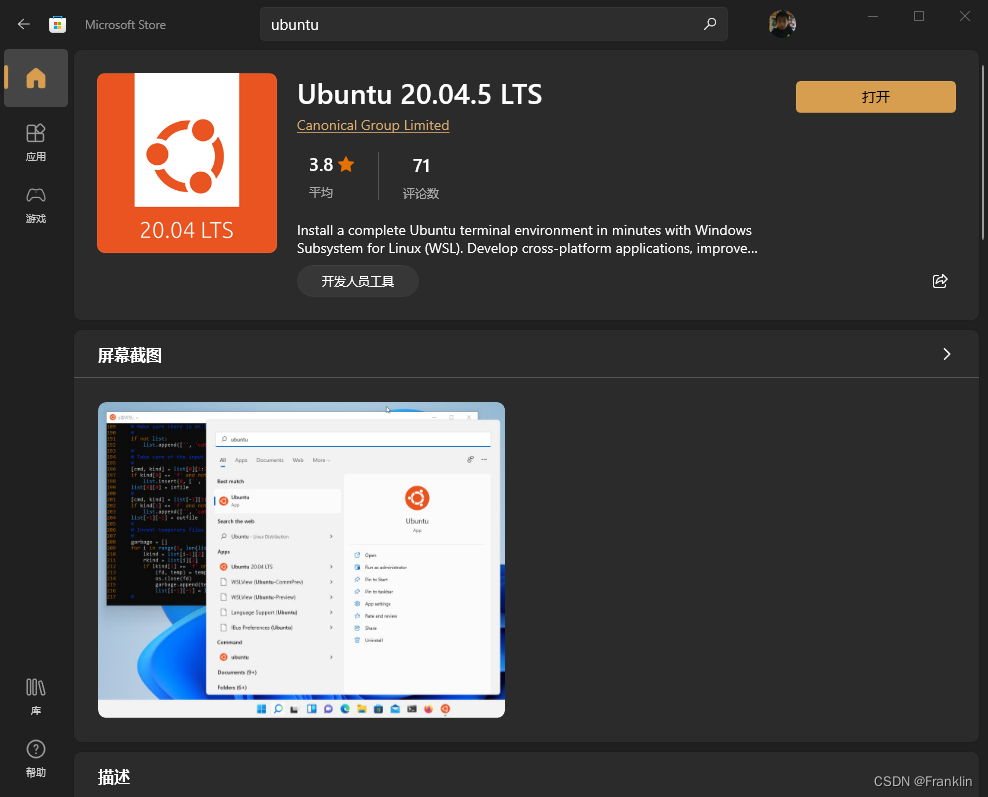Click the back arrow

[23, 23]
